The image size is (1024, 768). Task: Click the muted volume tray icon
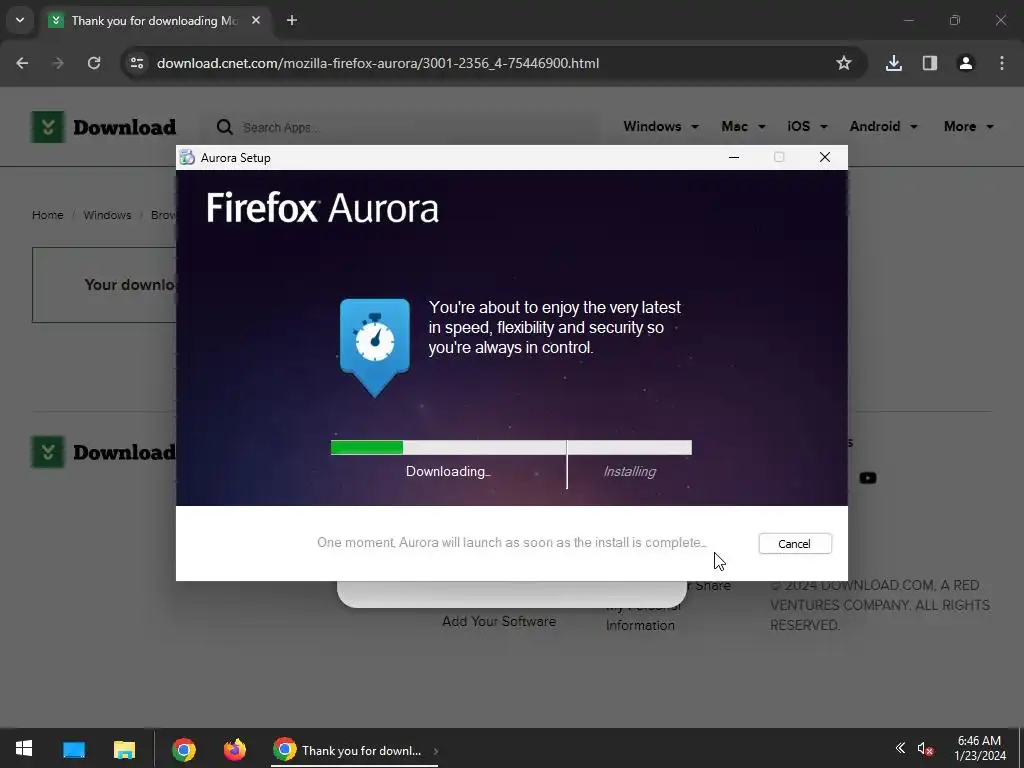(x=925, y=748)
